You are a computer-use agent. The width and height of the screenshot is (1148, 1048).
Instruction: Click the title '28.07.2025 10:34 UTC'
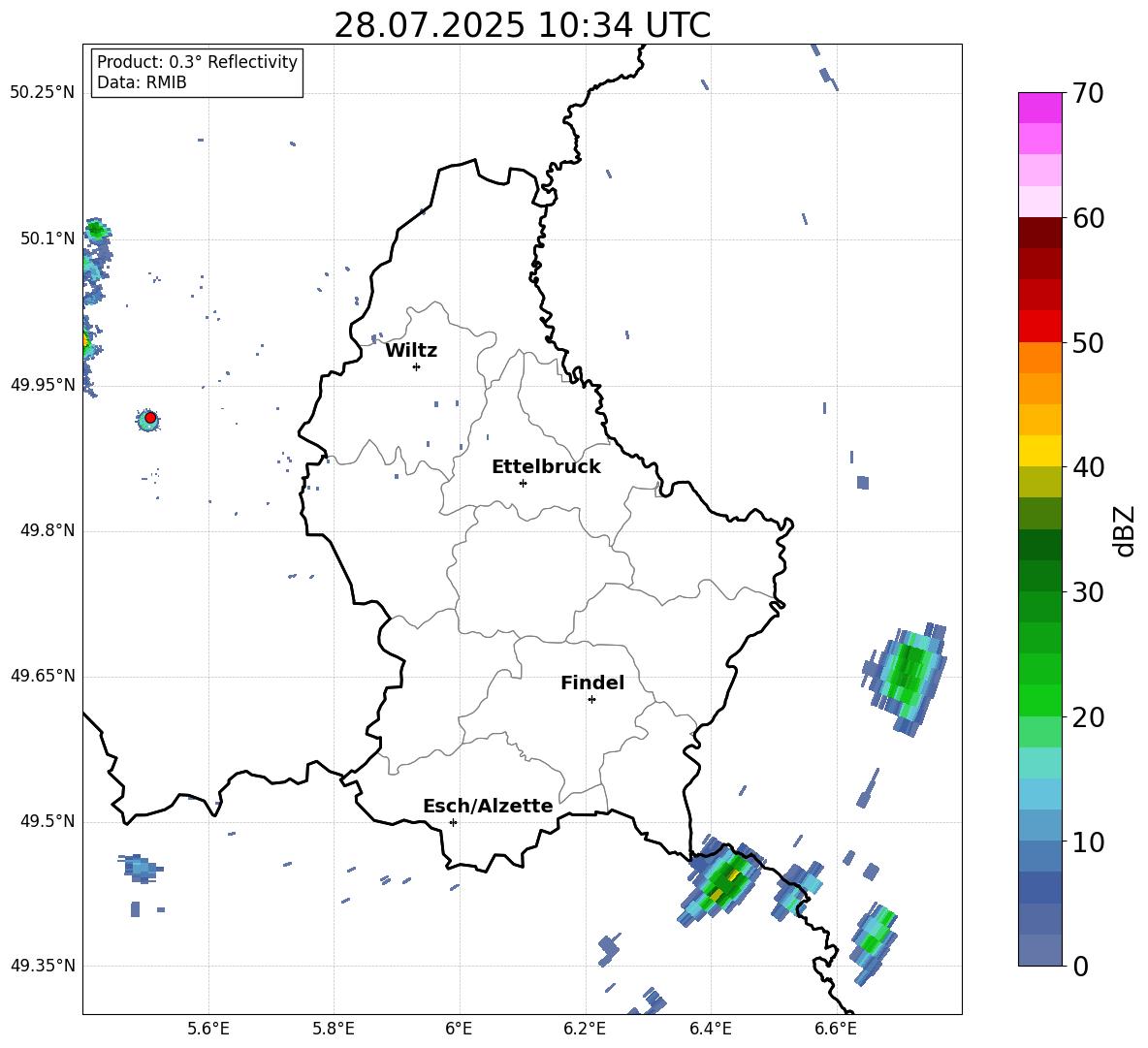pos(522,25)
